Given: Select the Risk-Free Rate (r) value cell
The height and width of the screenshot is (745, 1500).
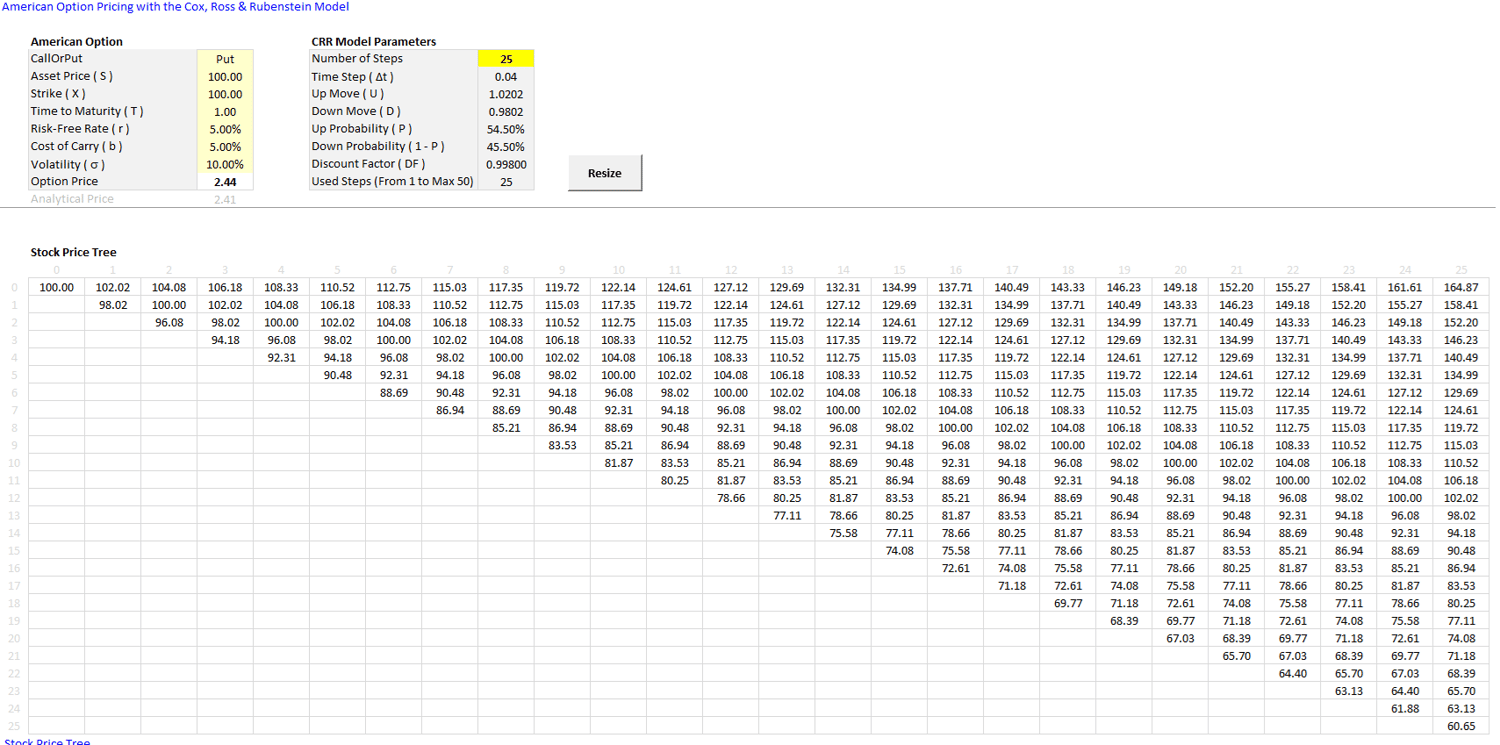Looking at the screenshot, I should [225, 129].
